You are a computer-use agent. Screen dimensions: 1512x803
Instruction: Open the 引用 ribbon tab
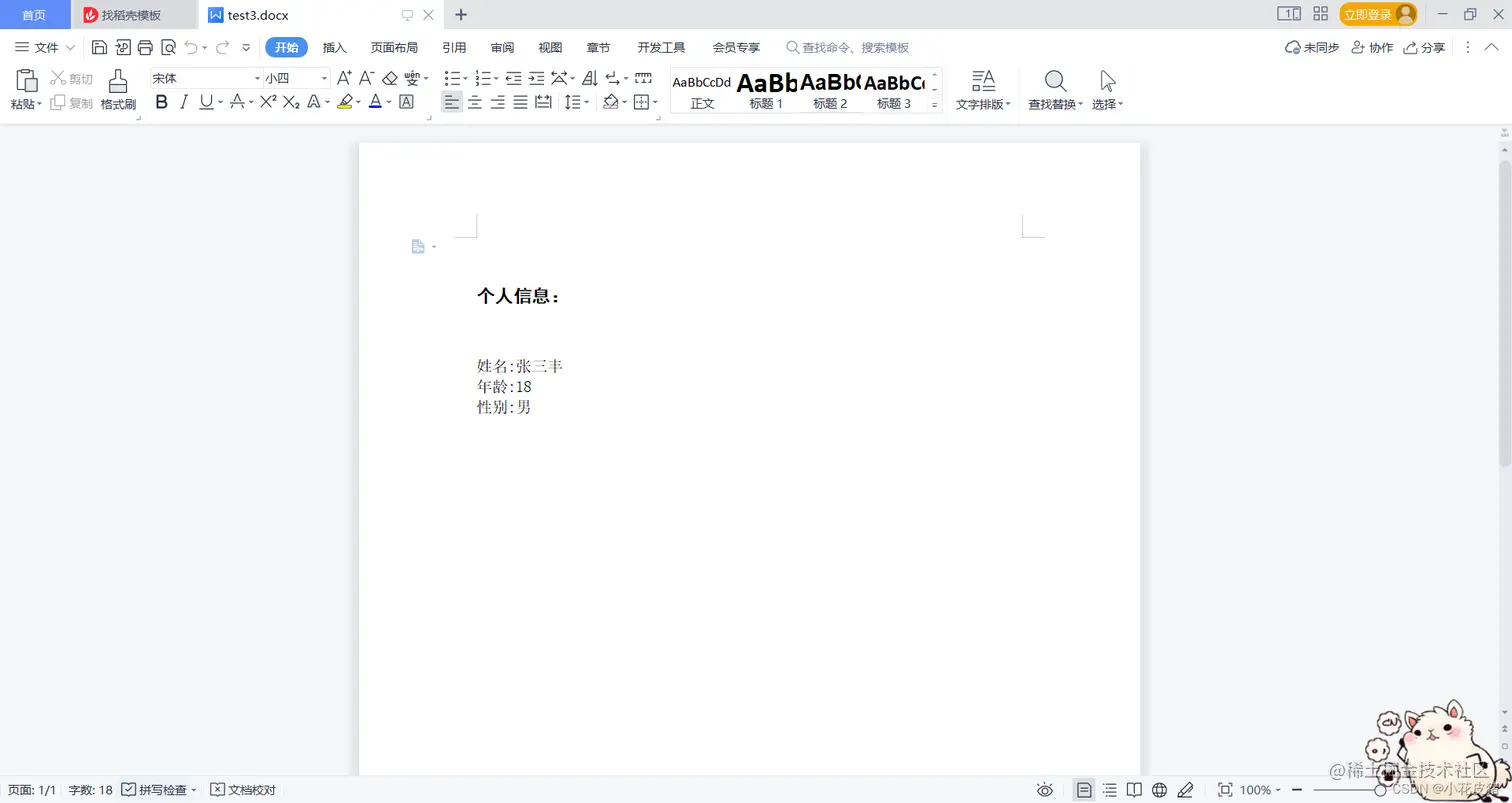[454, 47]
